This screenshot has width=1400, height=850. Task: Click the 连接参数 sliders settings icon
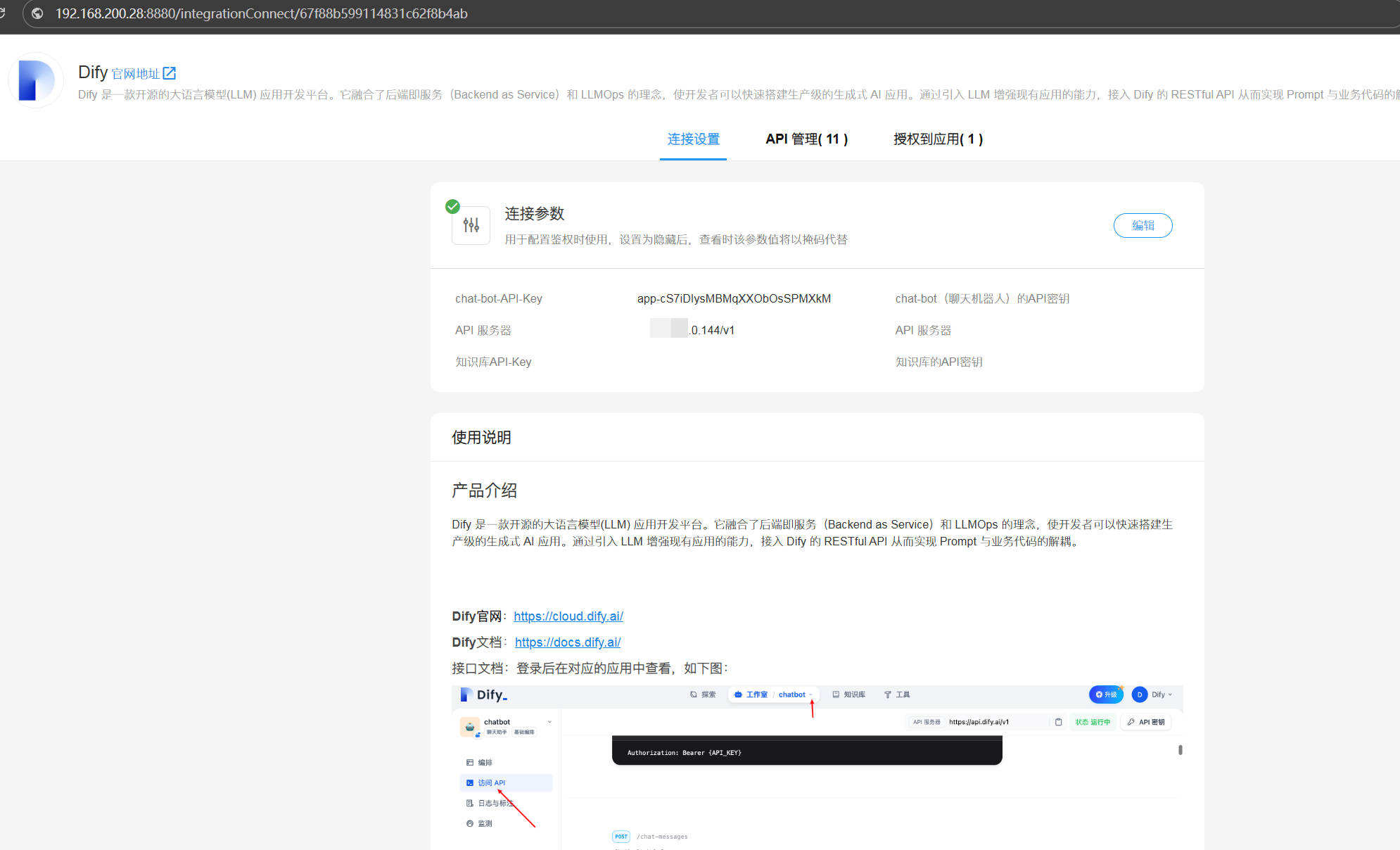(471, 225)
